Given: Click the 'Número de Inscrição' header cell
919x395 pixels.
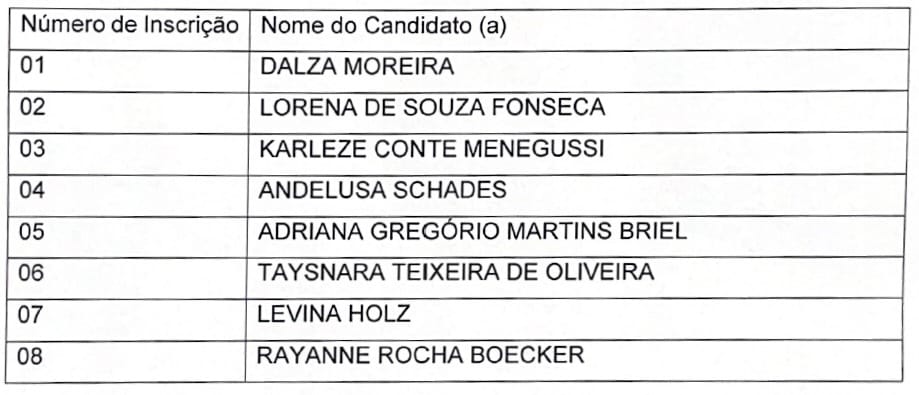Looking at the screenshot, I should point(130,27).
